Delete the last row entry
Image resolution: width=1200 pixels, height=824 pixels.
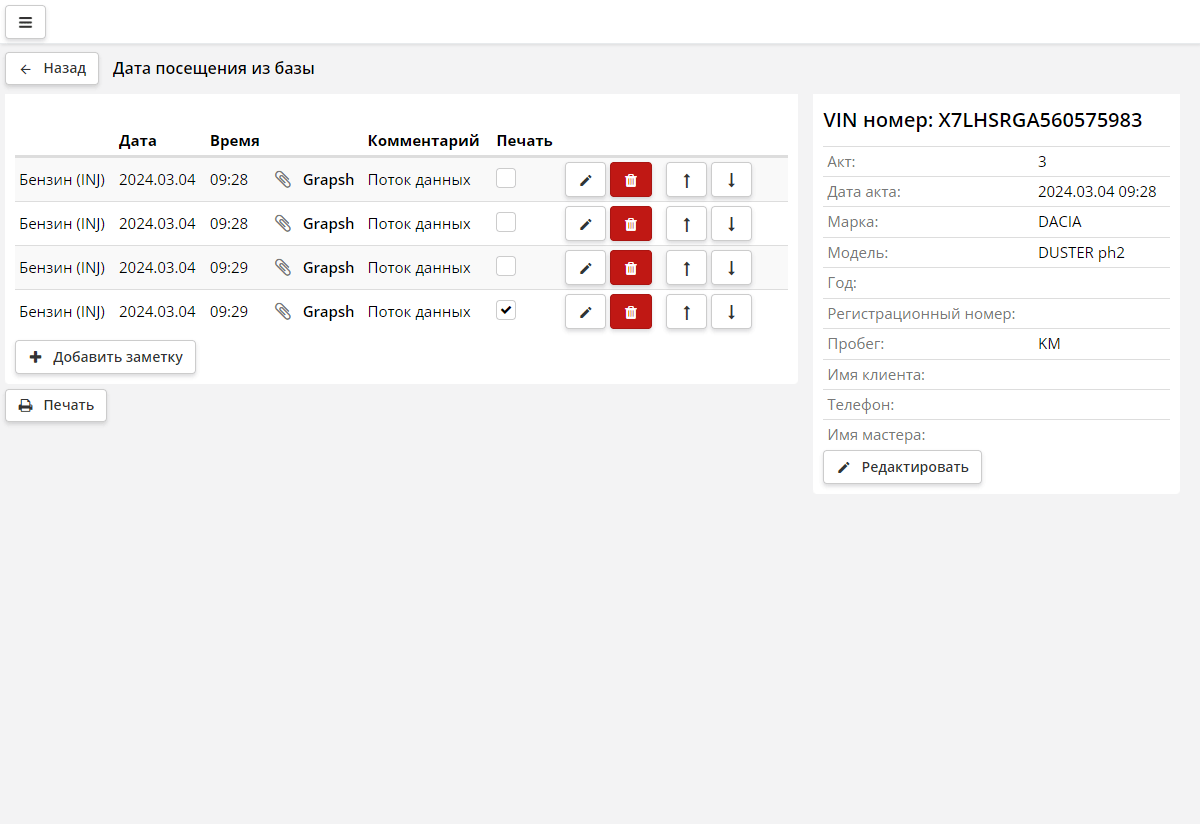point(630,312)
